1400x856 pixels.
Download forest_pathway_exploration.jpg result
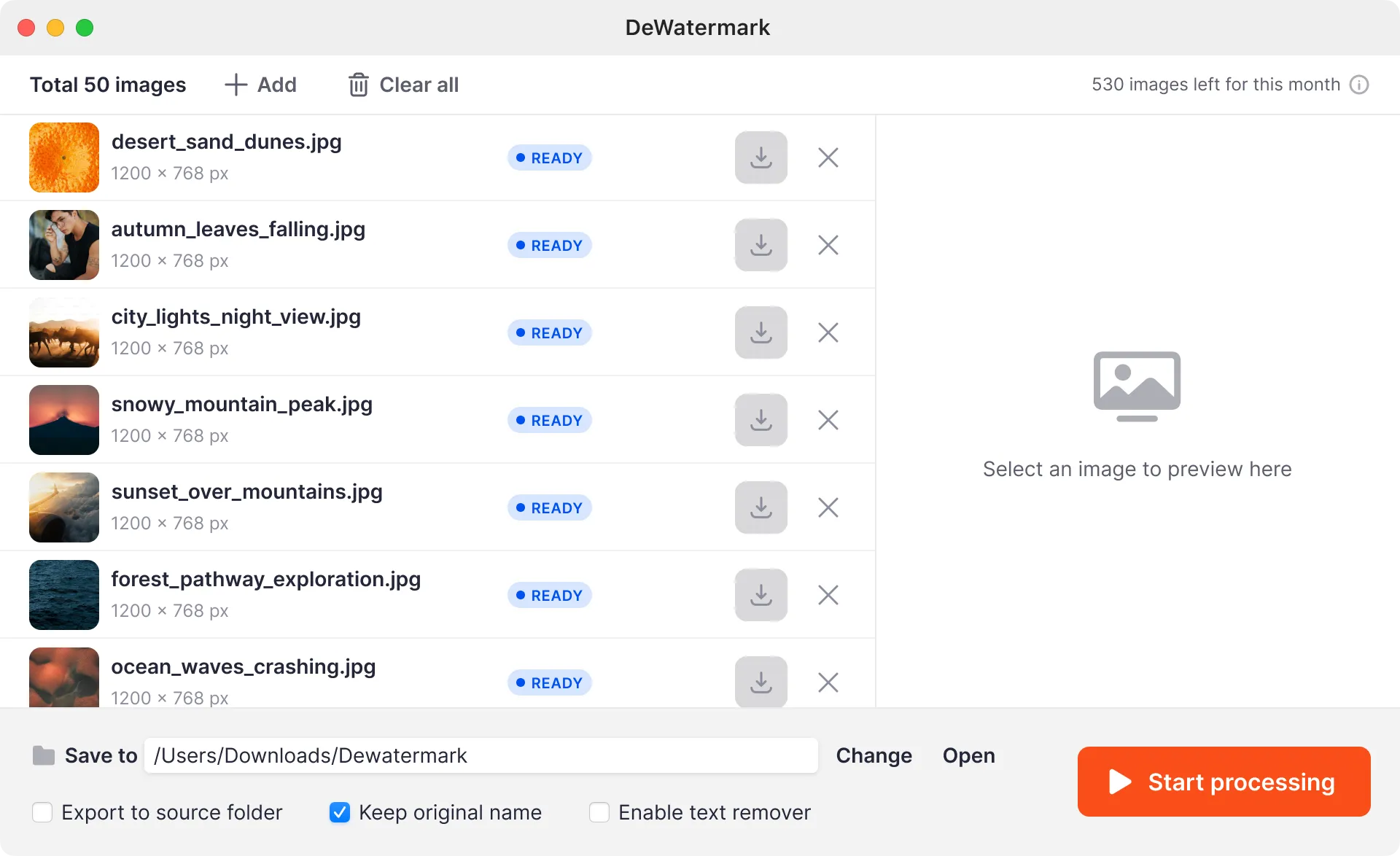tap(761, 595)
